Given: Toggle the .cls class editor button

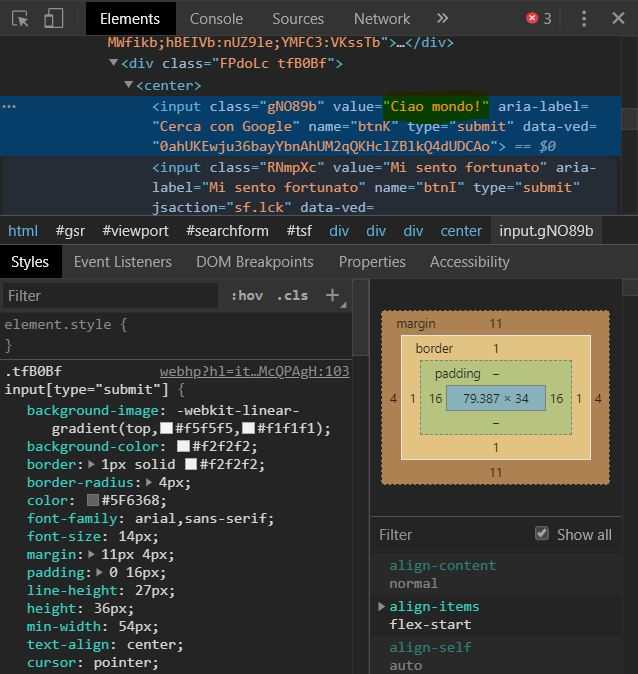Looking at the screenshot, I should click(293, 295).
